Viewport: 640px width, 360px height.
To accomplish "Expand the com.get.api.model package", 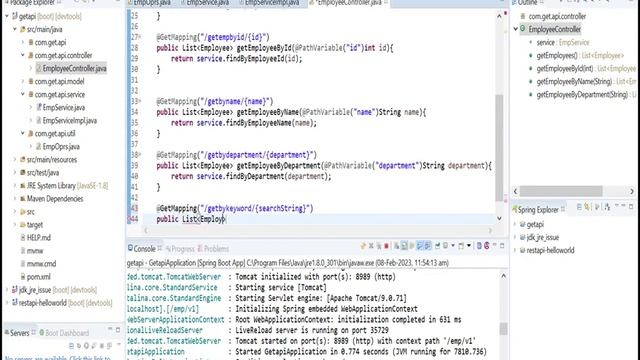I will tap(23, 82).
